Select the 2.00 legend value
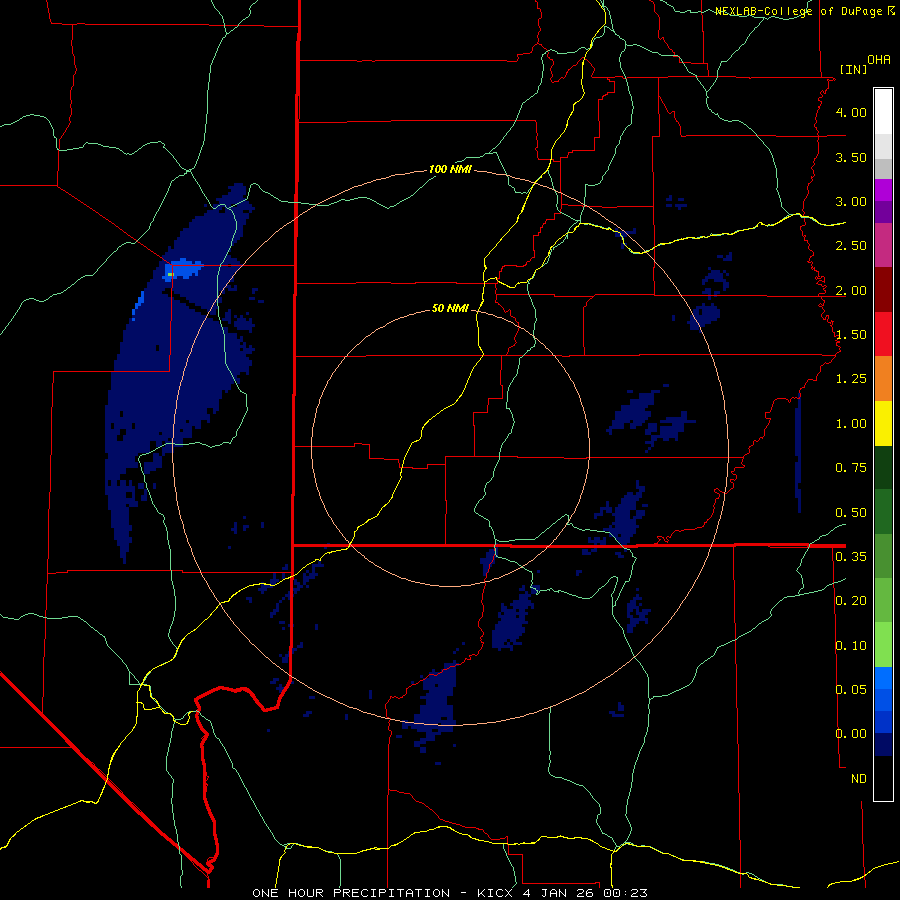This screenshot has height=900, width=900. [x=851, y=290]
